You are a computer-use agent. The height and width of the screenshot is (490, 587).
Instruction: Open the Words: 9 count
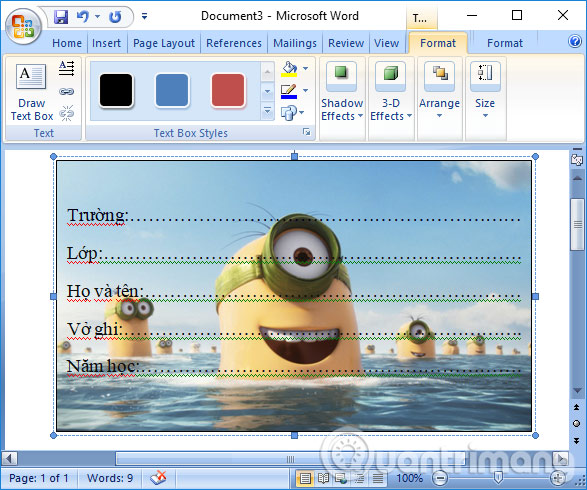[x=110, y=478]
